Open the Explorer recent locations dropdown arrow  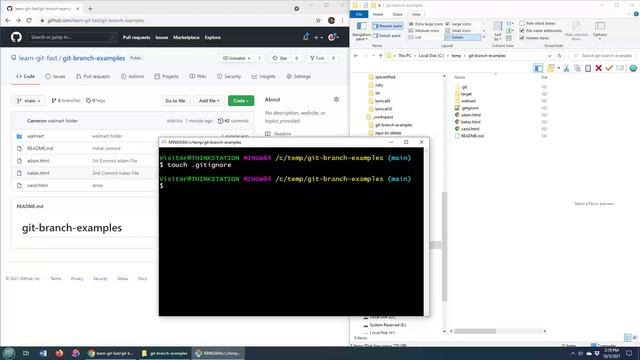[373, 56]
